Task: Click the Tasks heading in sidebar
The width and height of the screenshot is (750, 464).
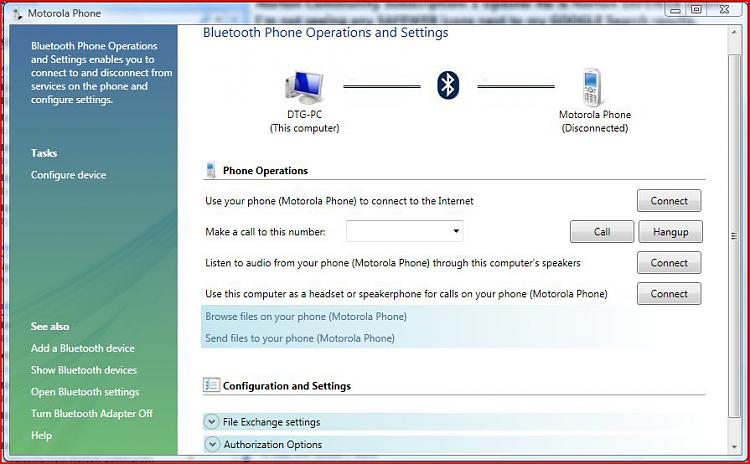Action: point(44,153)
